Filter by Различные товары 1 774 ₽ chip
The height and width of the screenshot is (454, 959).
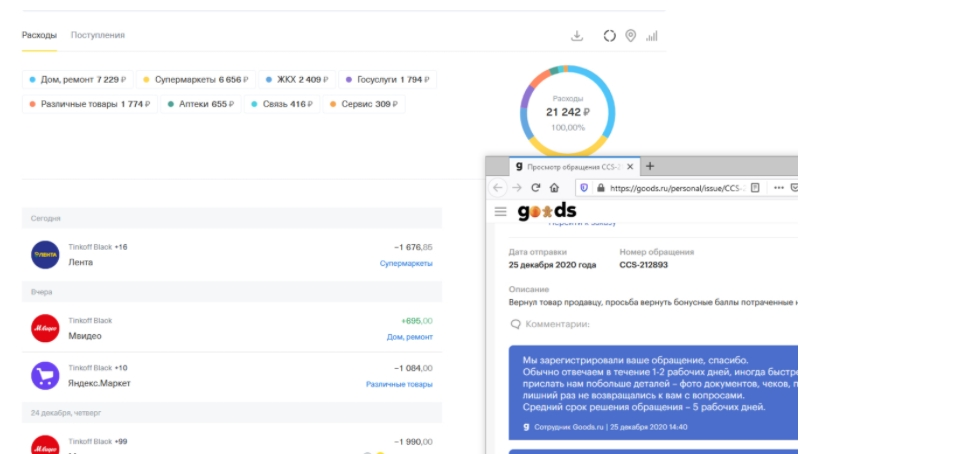coord(90,104)
